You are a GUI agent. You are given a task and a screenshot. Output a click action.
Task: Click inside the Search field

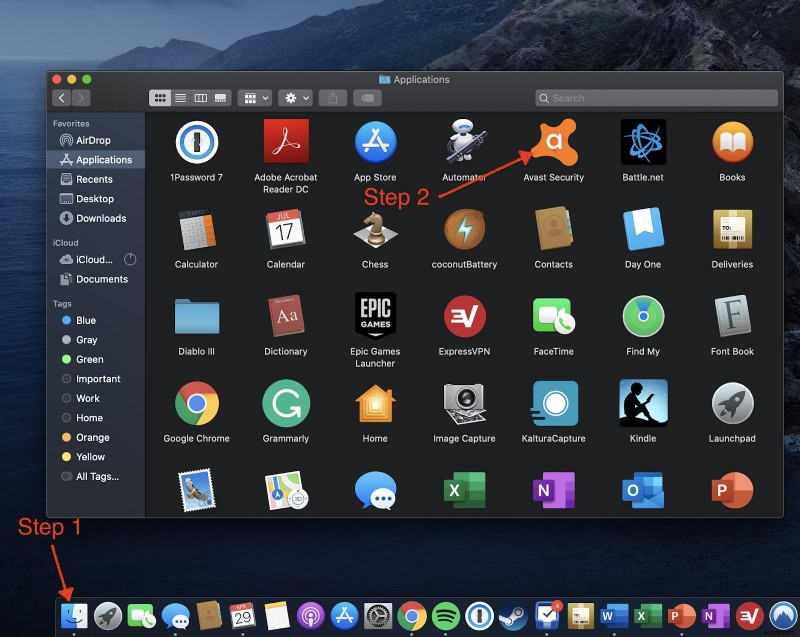(655, 98)
